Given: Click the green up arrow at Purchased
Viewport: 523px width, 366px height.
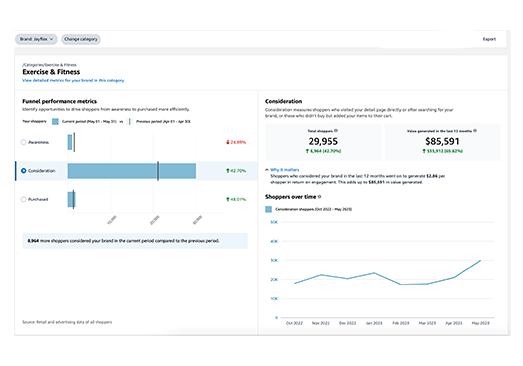Looking at the screenshot, I should [x=228, y=199].
